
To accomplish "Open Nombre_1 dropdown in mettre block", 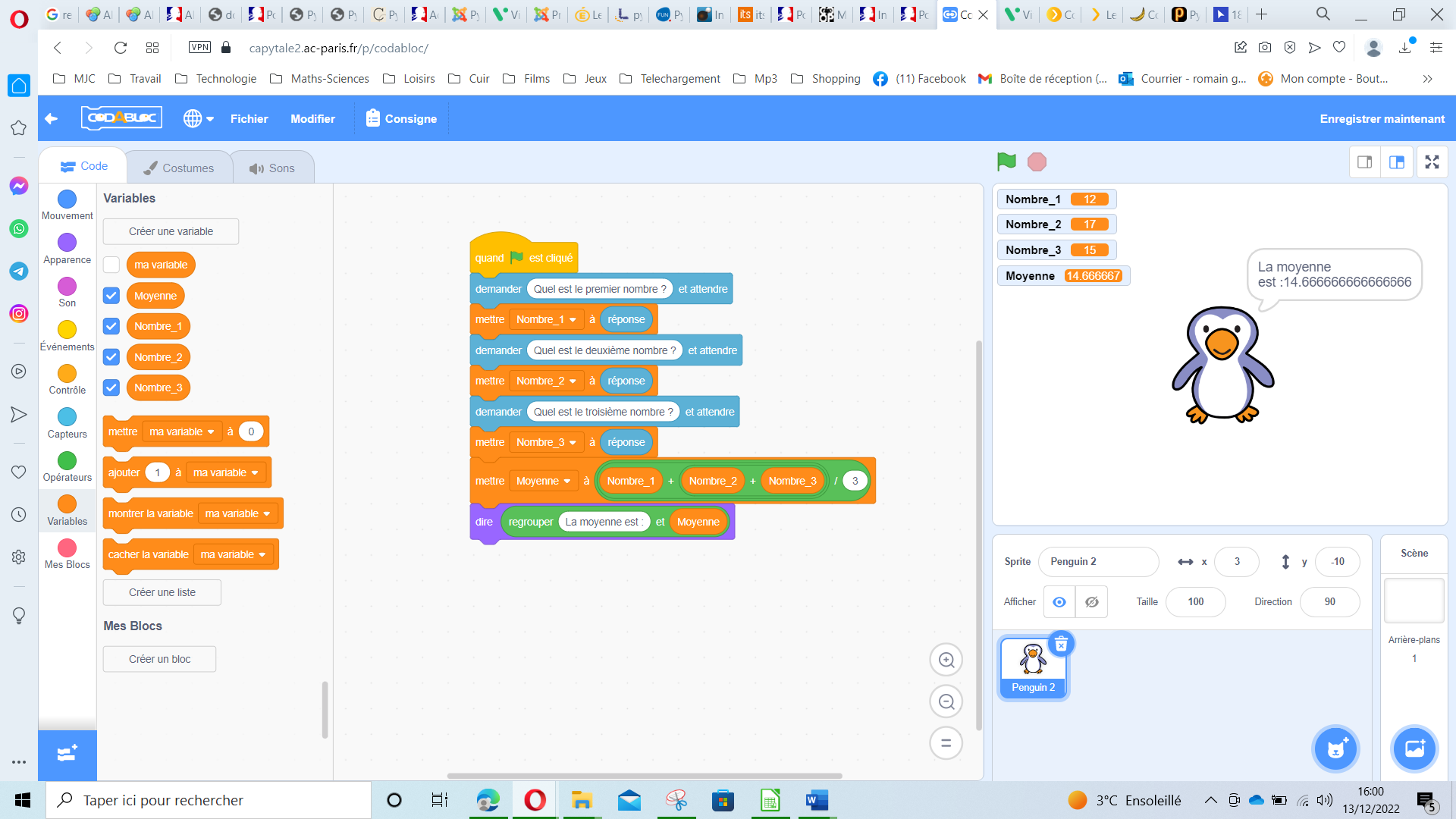I will click(x=573, y=320).
